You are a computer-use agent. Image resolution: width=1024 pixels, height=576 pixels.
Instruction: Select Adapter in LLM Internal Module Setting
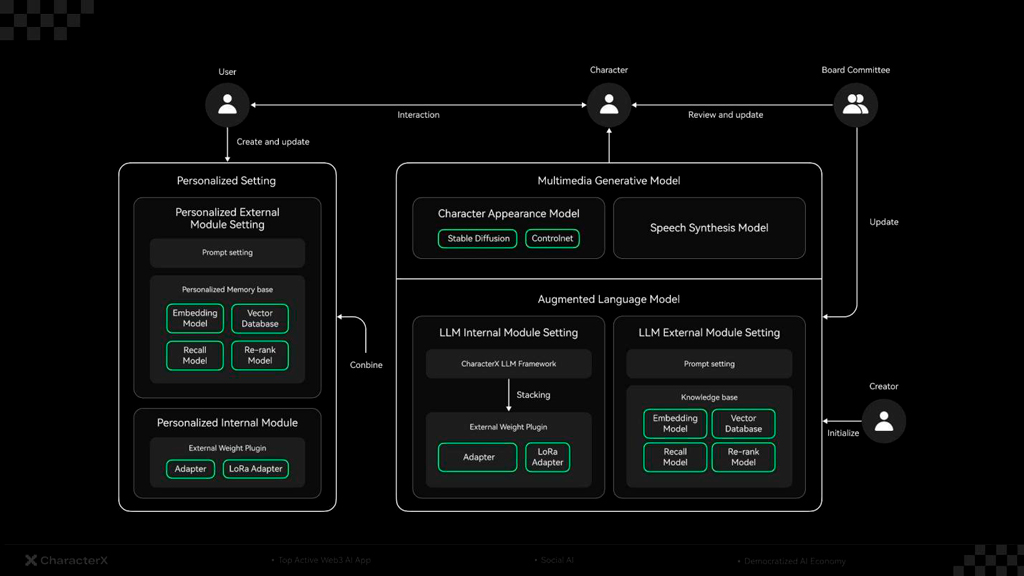pyautogui.click(x=478, y=457)
